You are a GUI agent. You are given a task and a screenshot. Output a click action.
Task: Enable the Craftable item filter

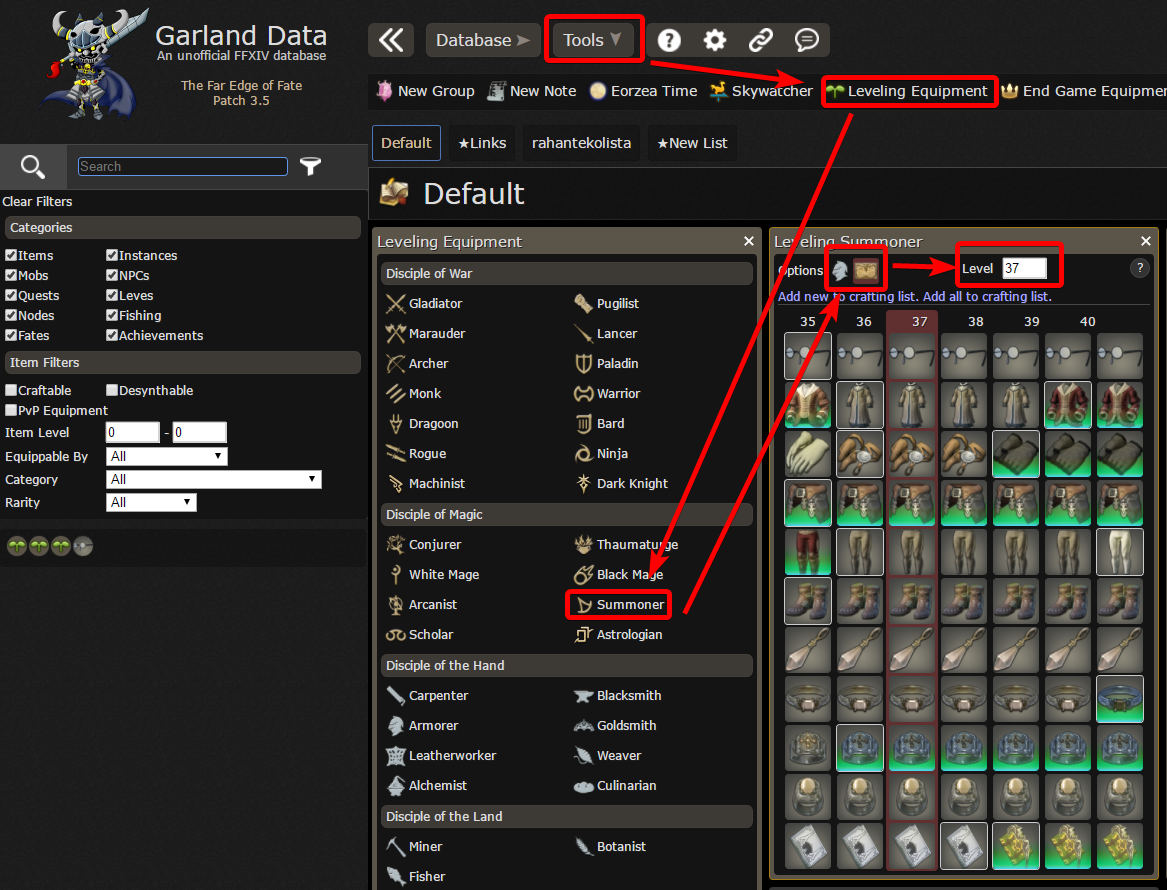tap(11, 390)
